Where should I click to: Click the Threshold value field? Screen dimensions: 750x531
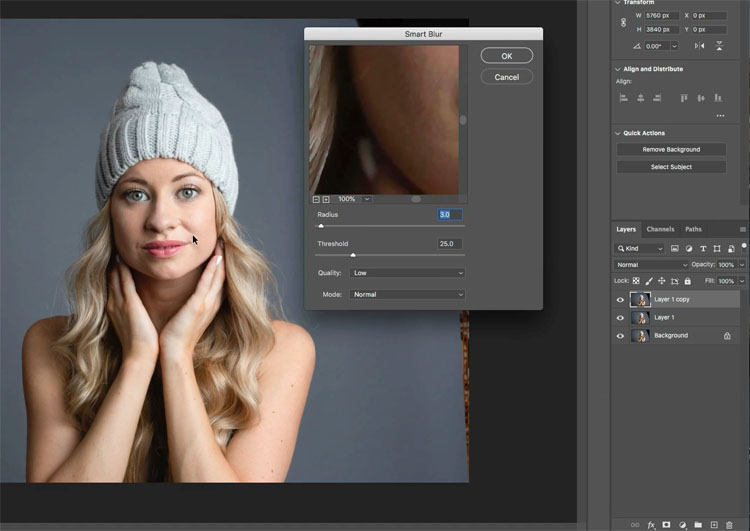tap(450, 243)
